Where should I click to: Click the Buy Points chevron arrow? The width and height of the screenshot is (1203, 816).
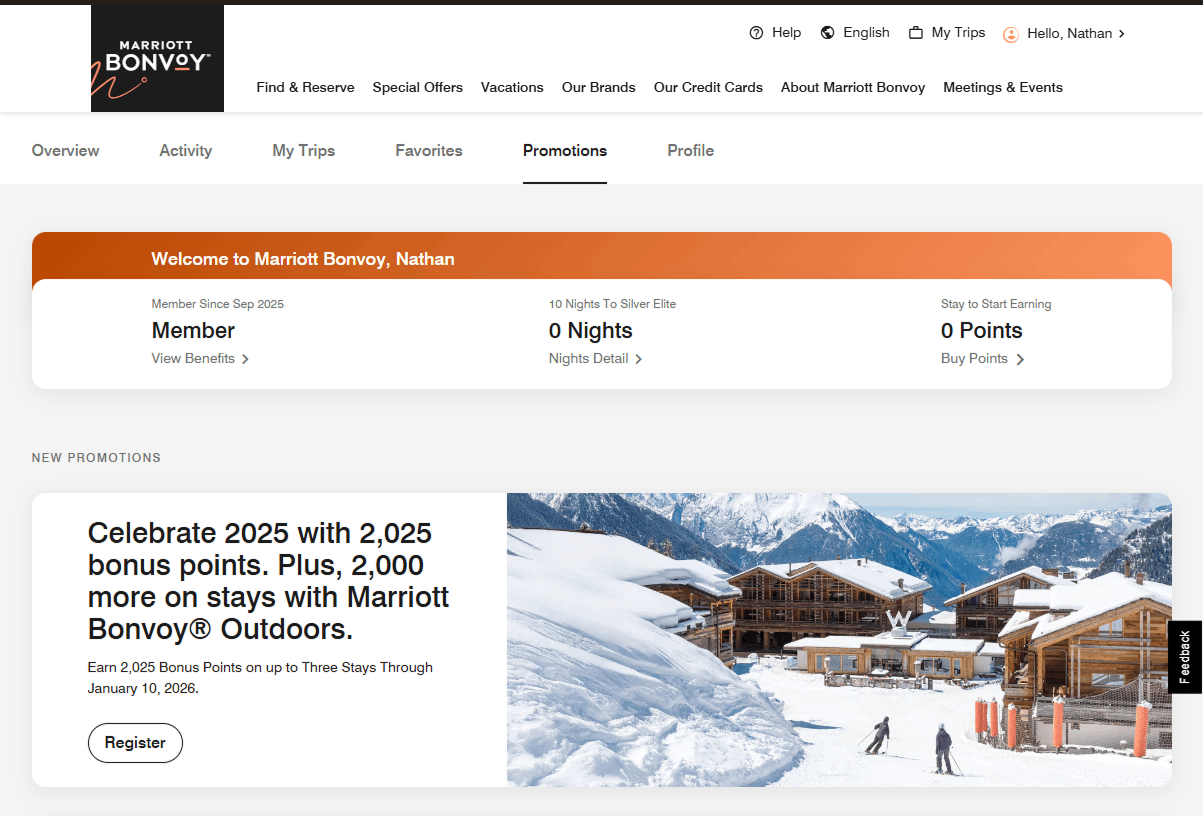point(1020,360)
